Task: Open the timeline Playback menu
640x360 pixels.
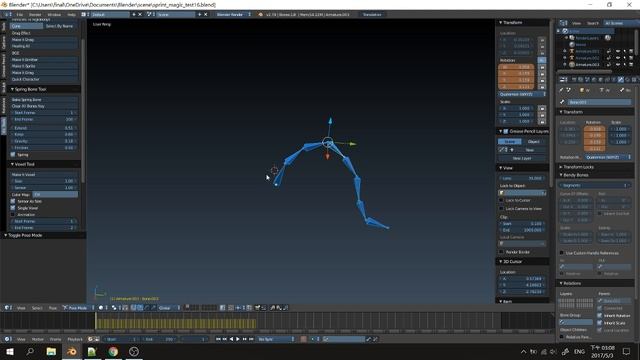Action: click(75, 339)
